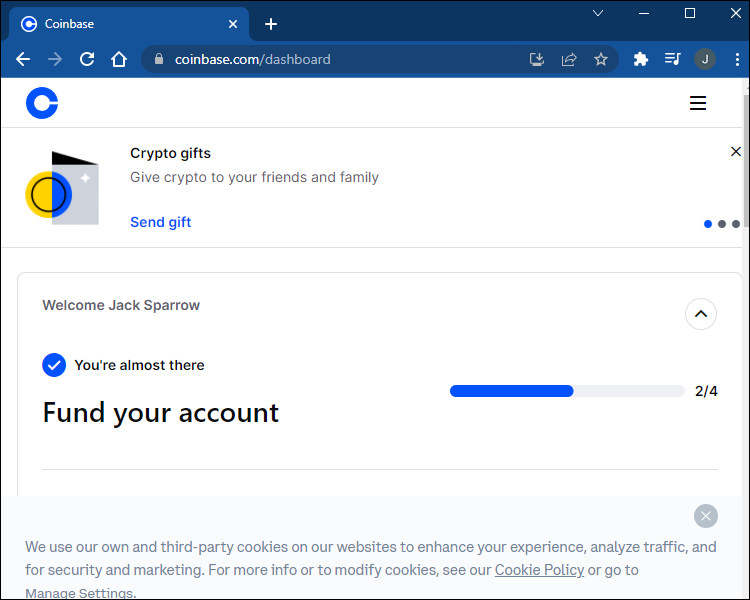Screen dimensions: 750x600
Task: Click the 2/4 progress count text
Action: point(706,391)
